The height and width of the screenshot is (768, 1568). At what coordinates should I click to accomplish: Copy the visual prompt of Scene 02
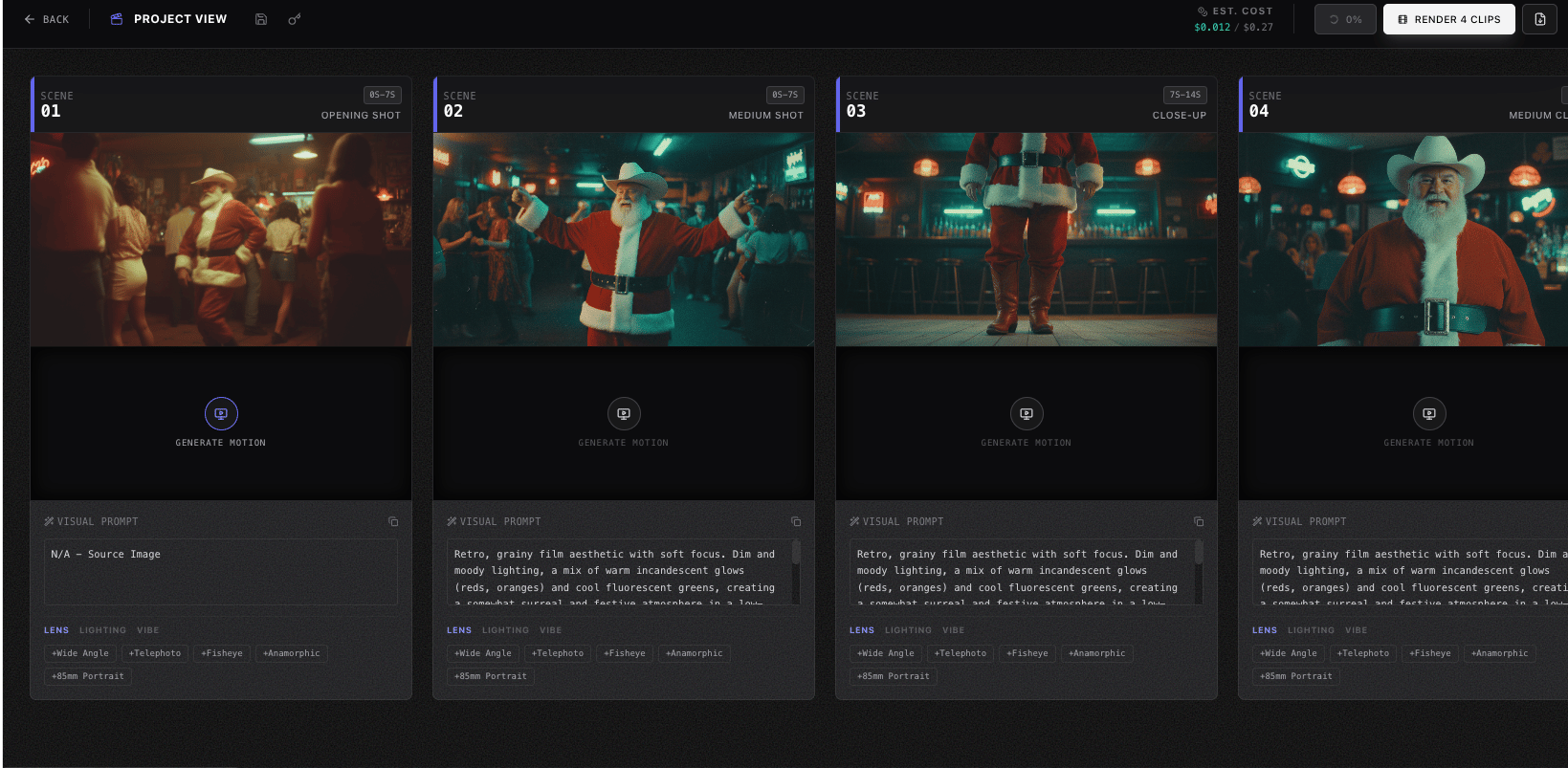click(x=796, y=521)
